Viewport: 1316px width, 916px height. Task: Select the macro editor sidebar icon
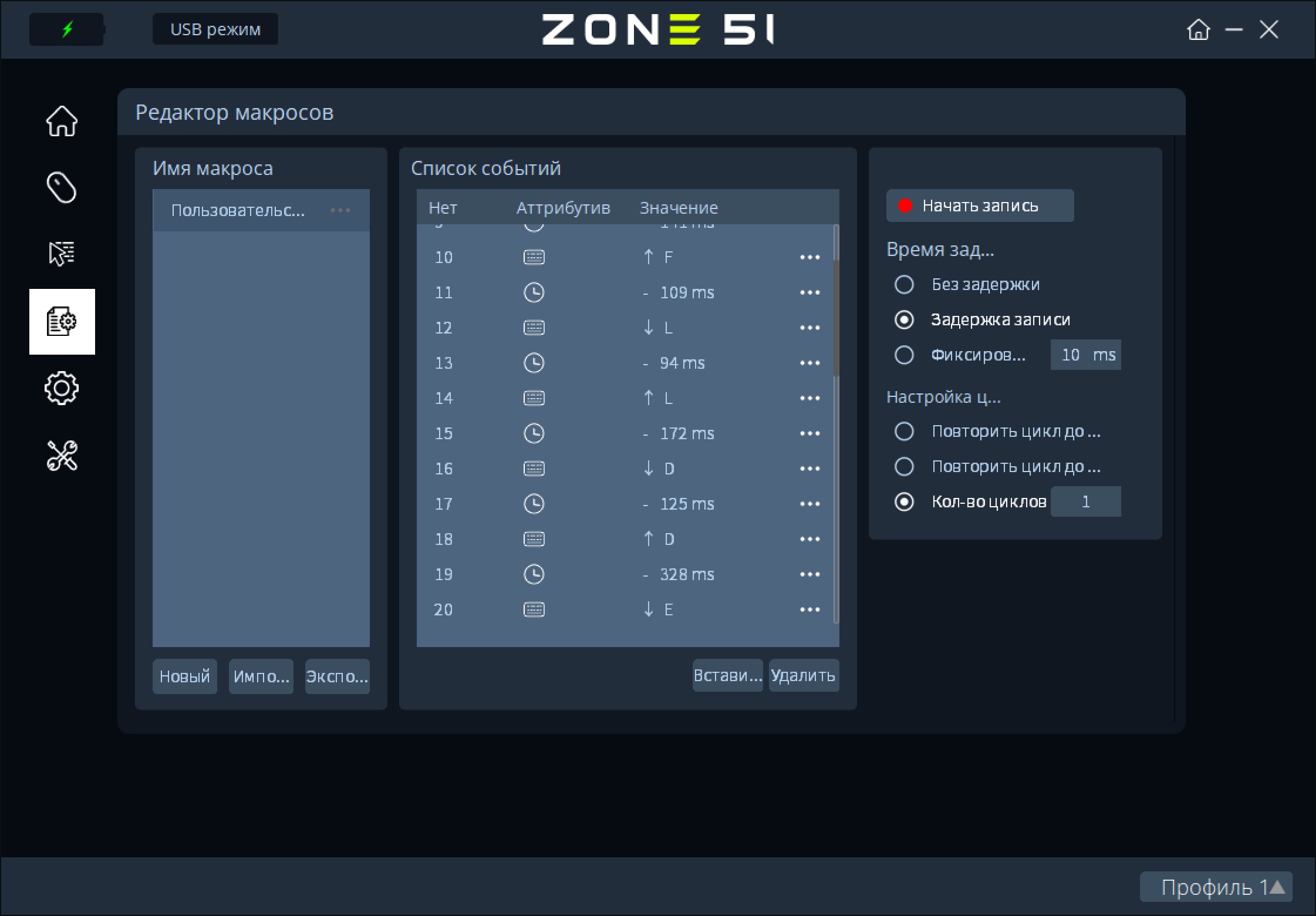62,322
